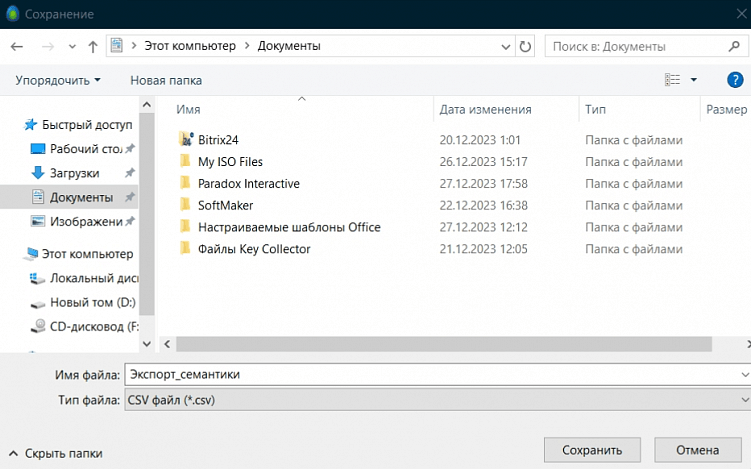Screen dimensions: 751x469
Task: Click the 'My ISO Files' folder icon
Action: 185,161
